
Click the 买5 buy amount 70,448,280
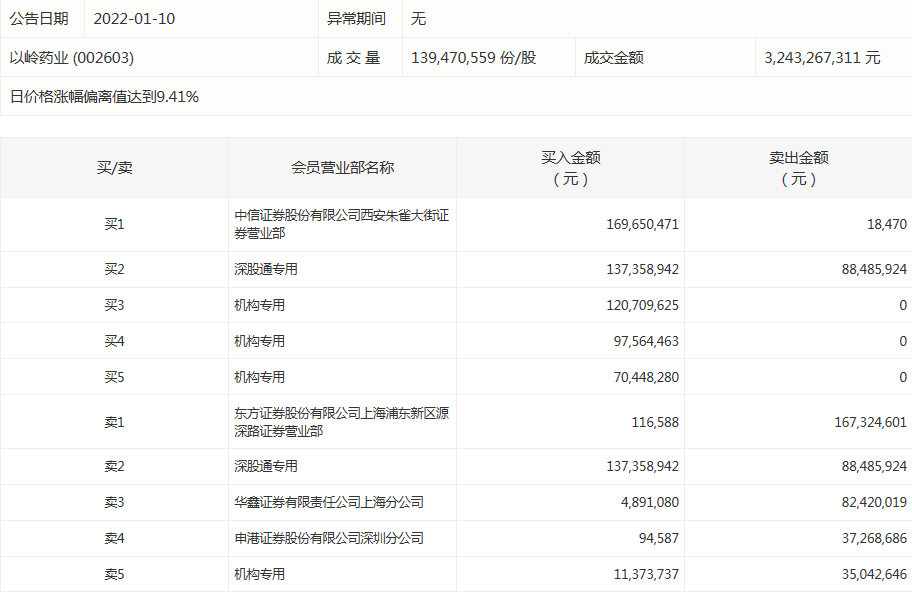[642, 377]
